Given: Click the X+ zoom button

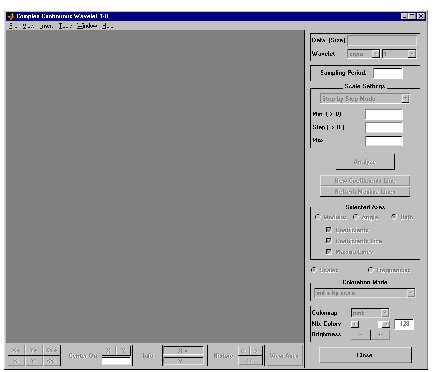Looking at the screenshot, I should (x=16, y=350).
